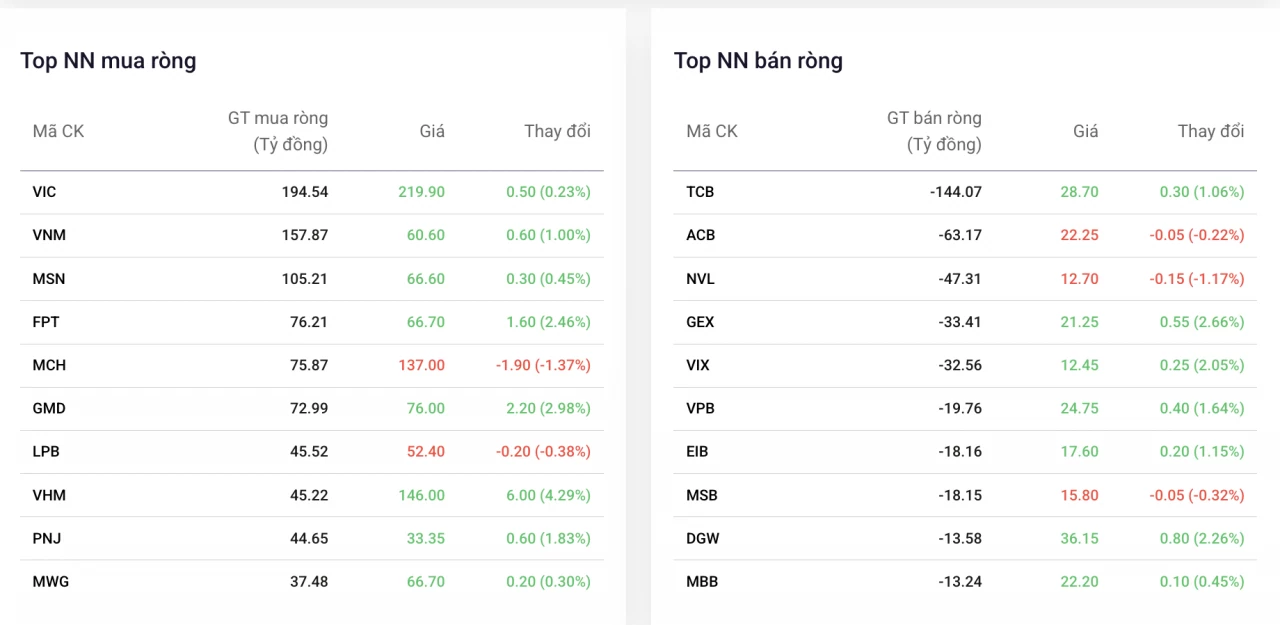
Task: Open FPT stock details
Action: coord(45,322)
